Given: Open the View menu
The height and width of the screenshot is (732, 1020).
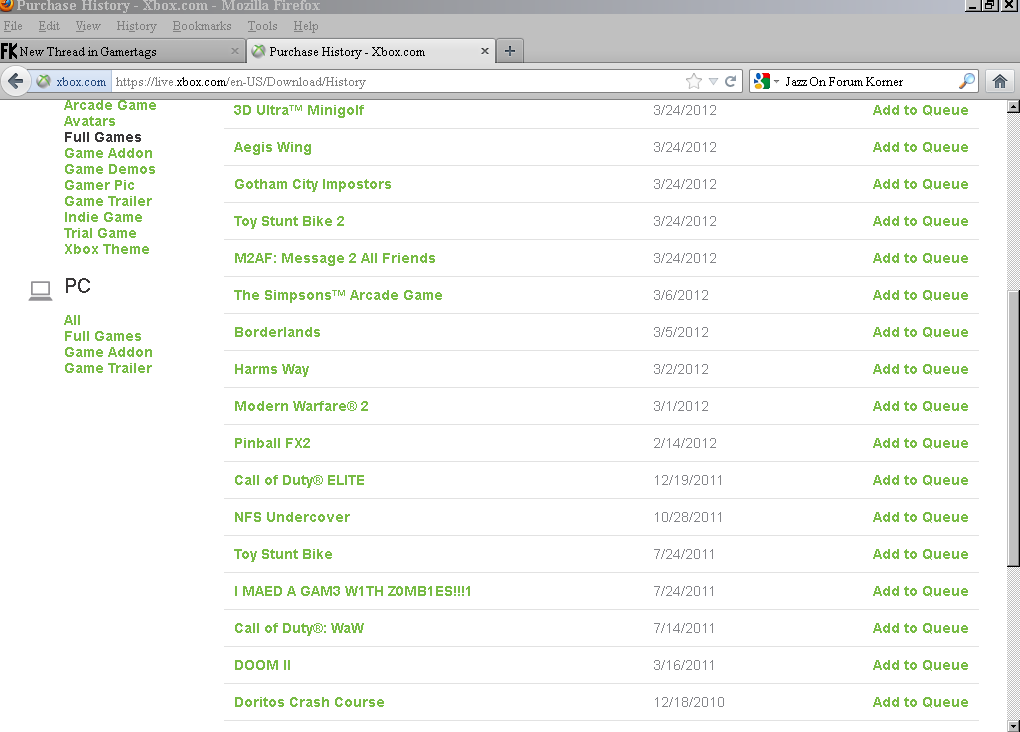Looking at the screenshot, I should [x=88, y=26].
